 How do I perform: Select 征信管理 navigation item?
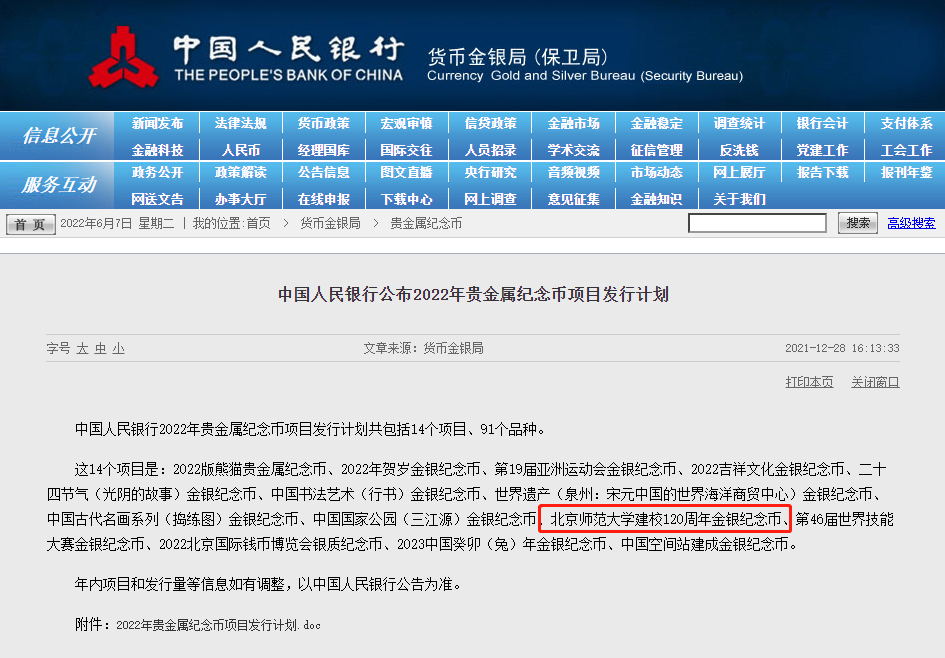tap(657, 150)
